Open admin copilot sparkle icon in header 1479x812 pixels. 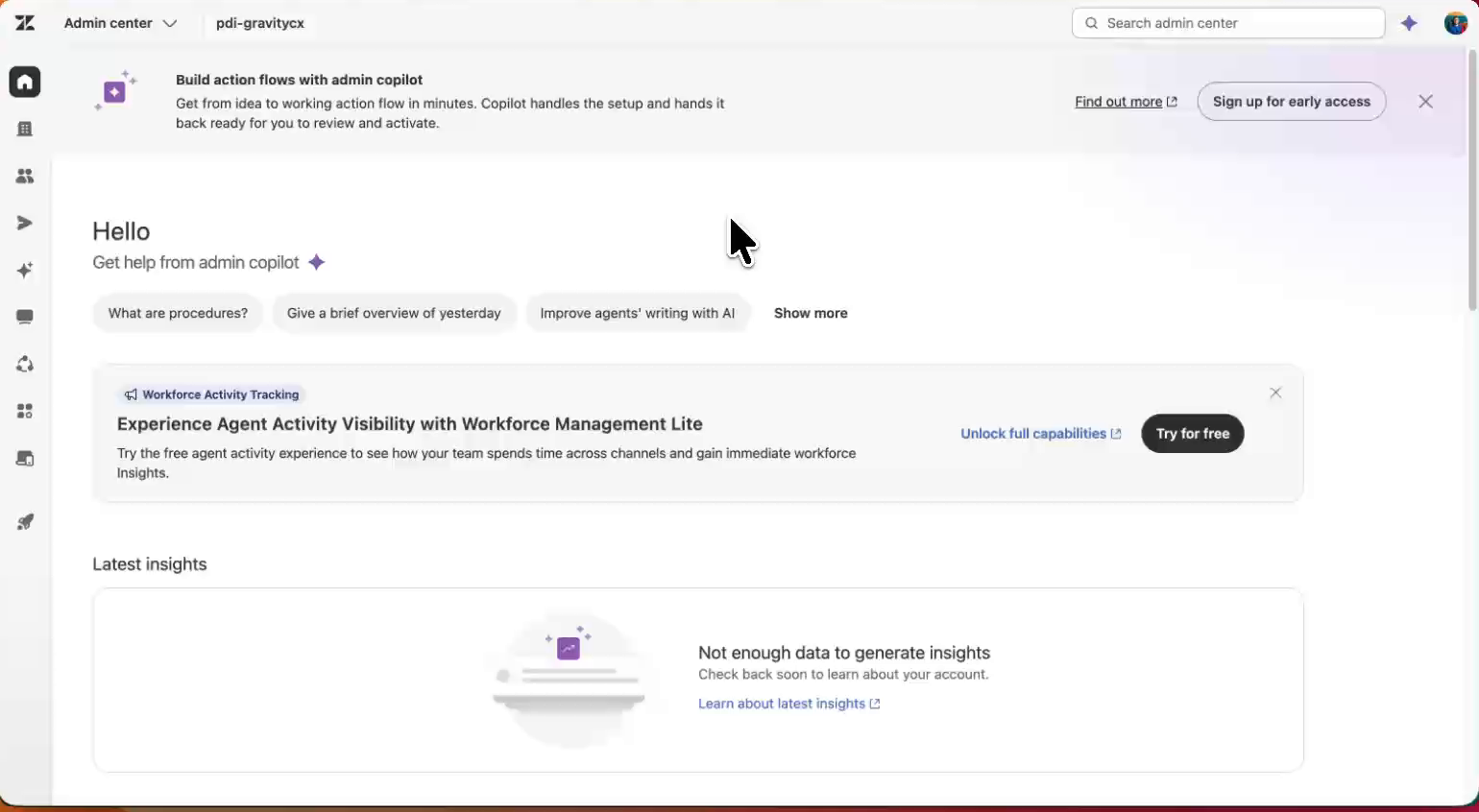click(x=1409, y=23)
